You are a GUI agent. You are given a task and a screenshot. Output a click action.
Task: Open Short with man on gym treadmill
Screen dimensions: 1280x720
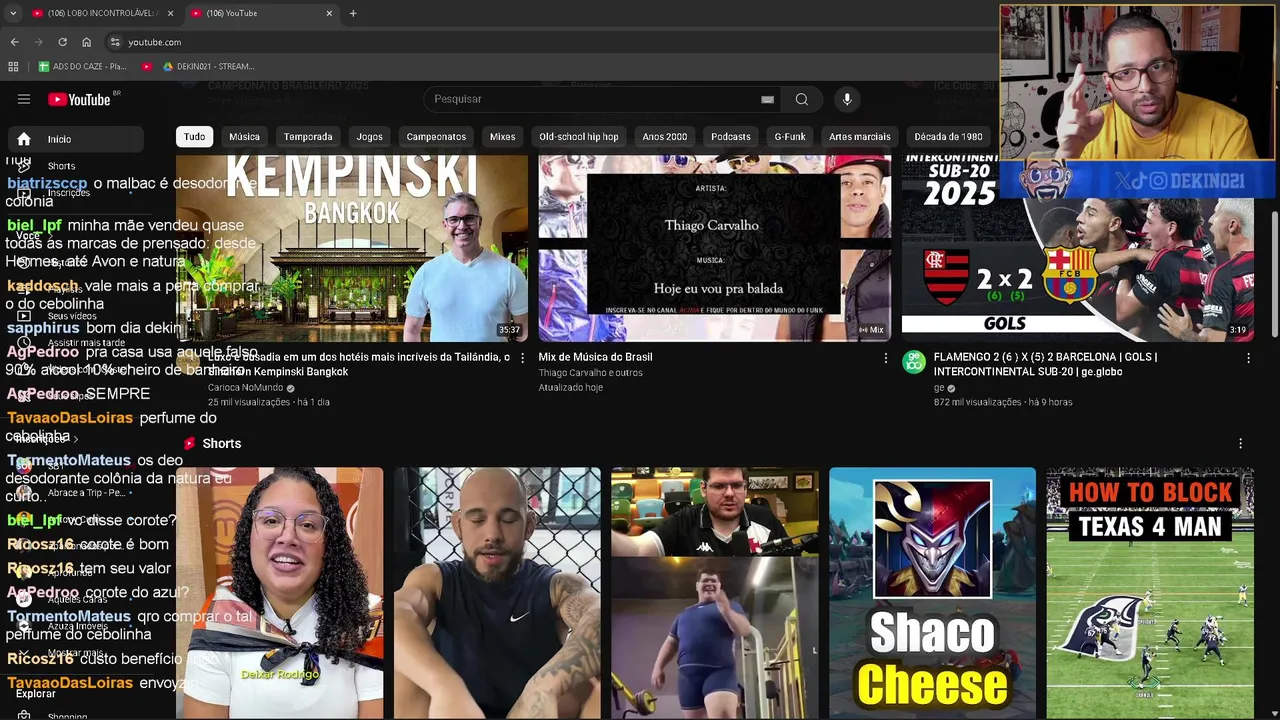click(x=715, y=592)
